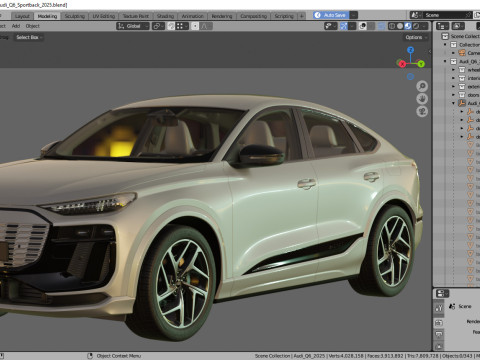This screenshot has width=480, height=360.
Task: Select rendered viewport shading
Action: tap(416, 26)
